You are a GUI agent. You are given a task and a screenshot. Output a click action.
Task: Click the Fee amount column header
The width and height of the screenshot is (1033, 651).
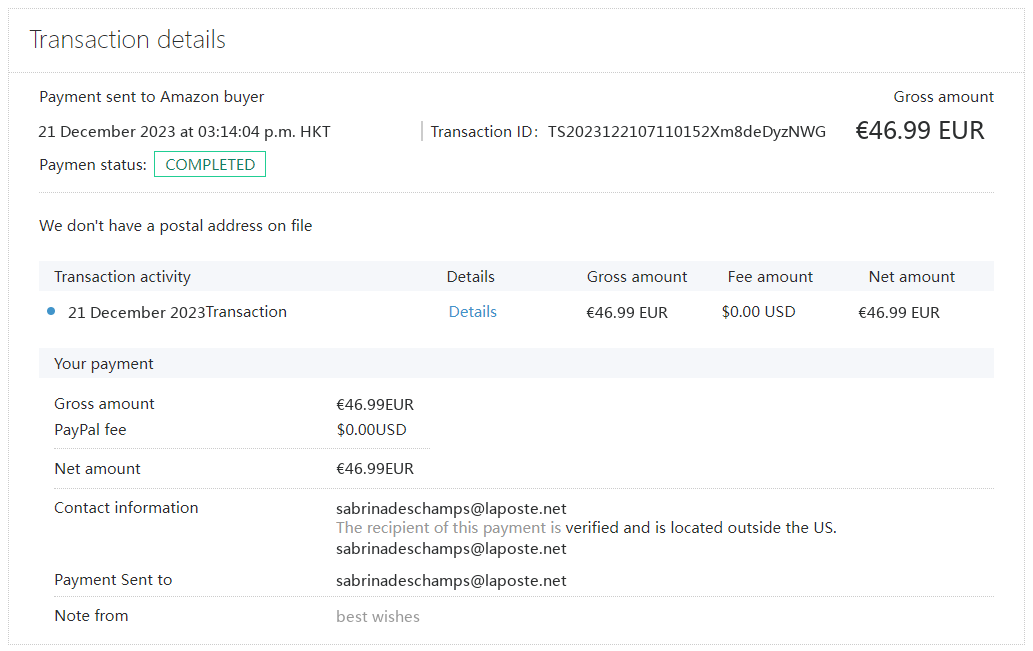click(770, 277)
